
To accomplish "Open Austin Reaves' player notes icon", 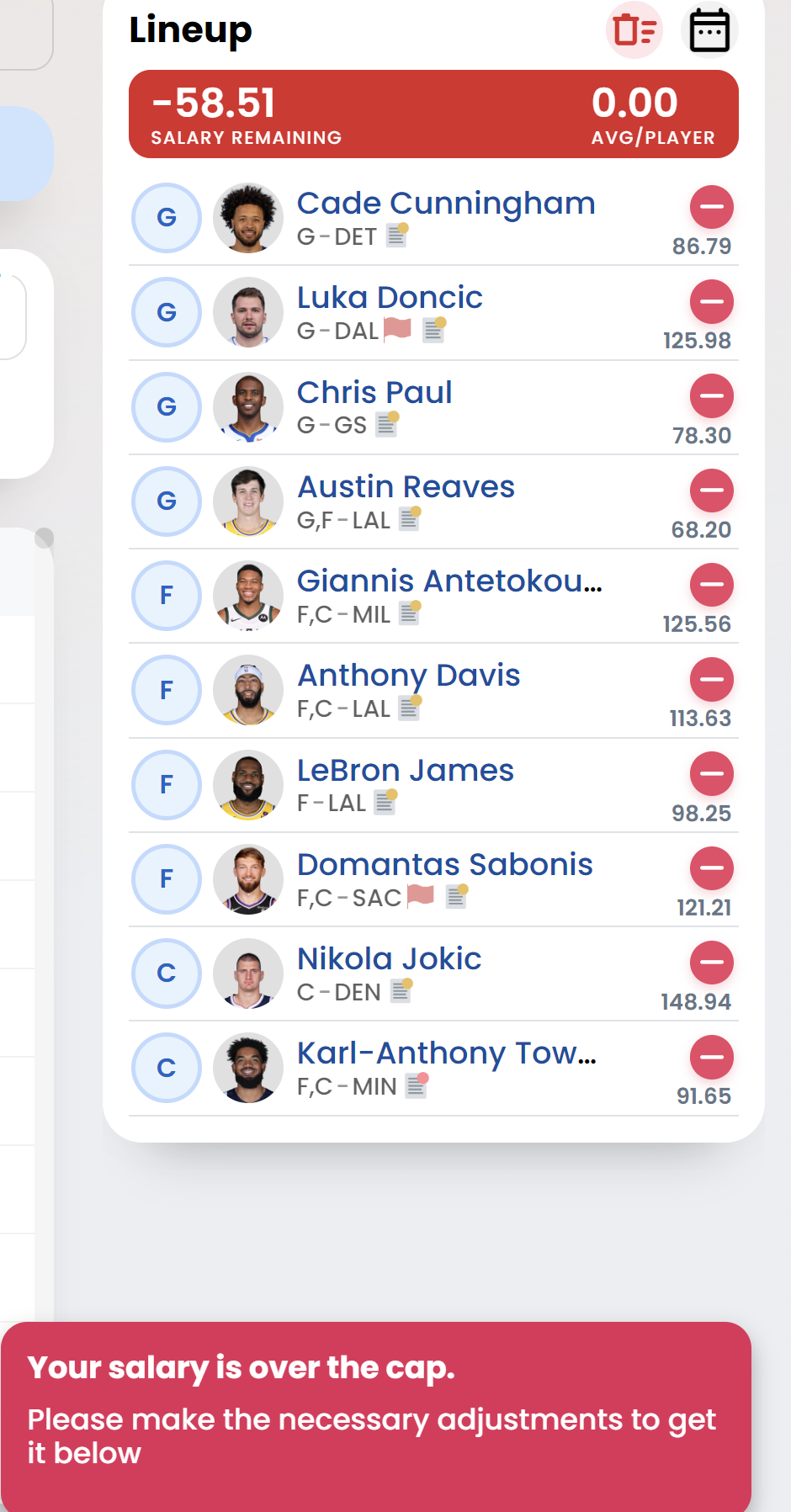I will pos(410,519).
